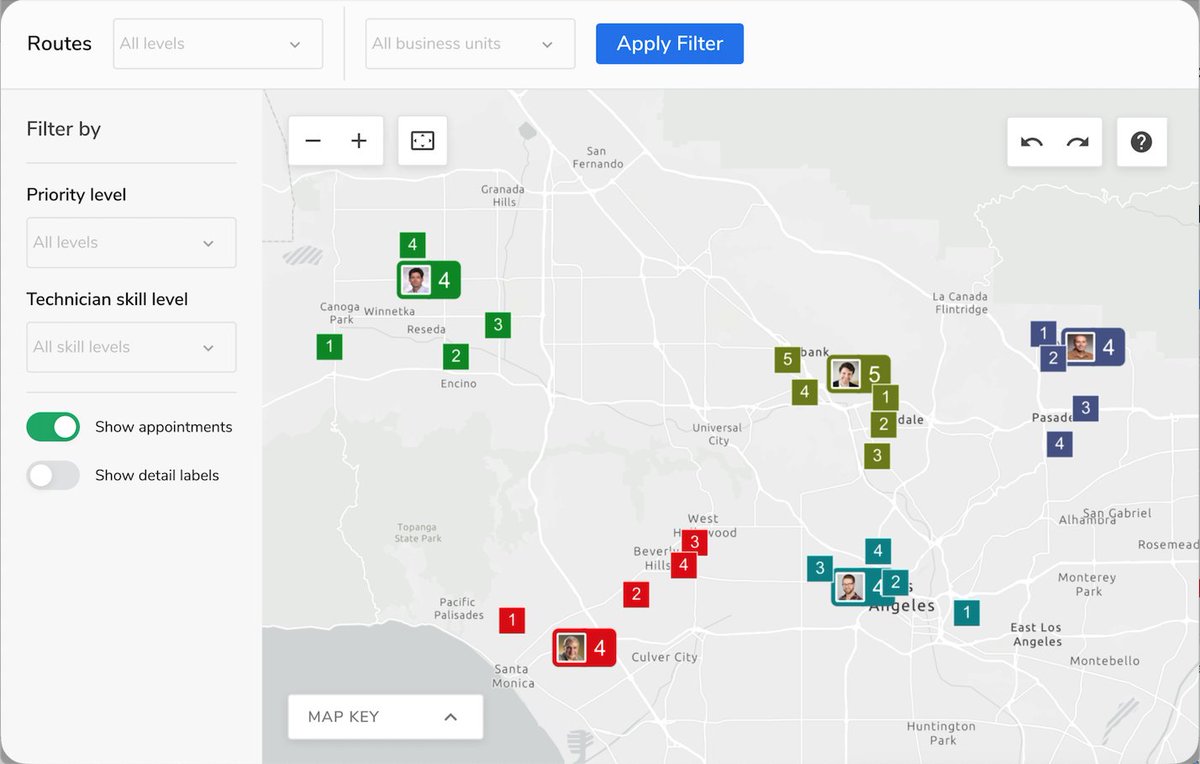1200x764 pixels.
Task: Click olive stop 1 marker
Action: (x=885, y=398)
